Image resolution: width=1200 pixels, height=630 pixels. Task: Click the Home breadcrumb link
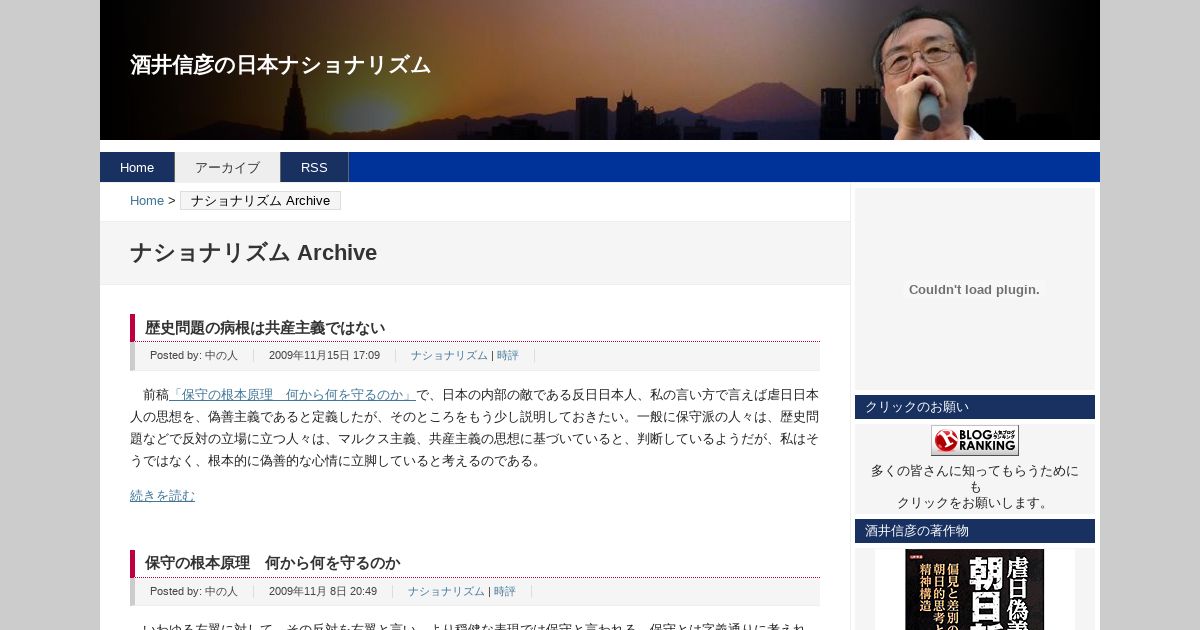147,200
